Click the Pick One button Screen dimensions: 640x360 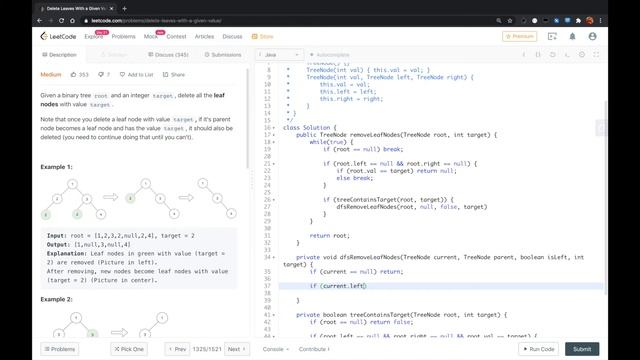[129, 349]
